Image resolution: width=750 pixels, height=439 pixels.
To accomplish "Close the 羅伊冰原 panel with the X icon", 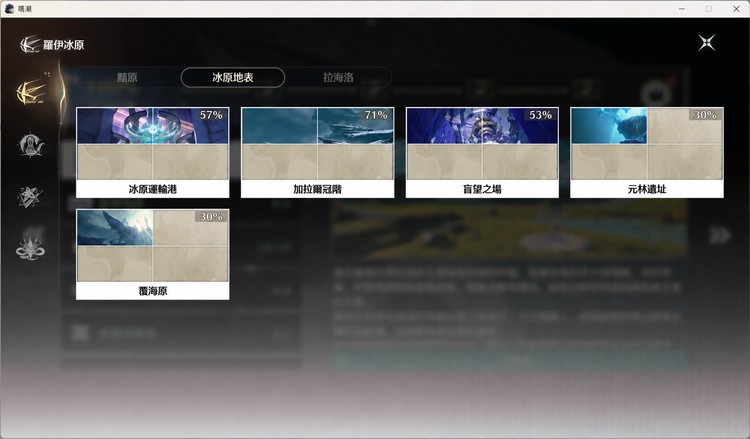I will tap(706, 43).
